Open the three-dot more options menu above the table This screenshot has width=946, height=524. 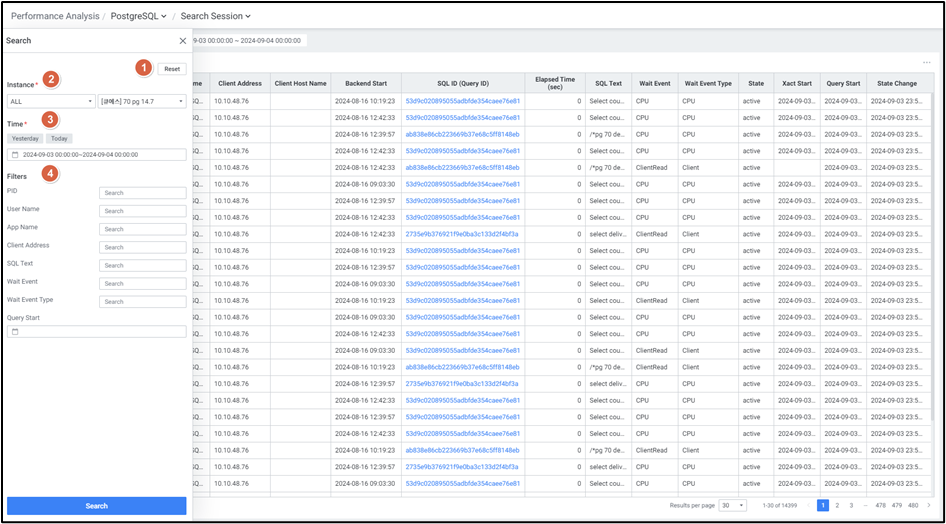(x=926, y=63)
